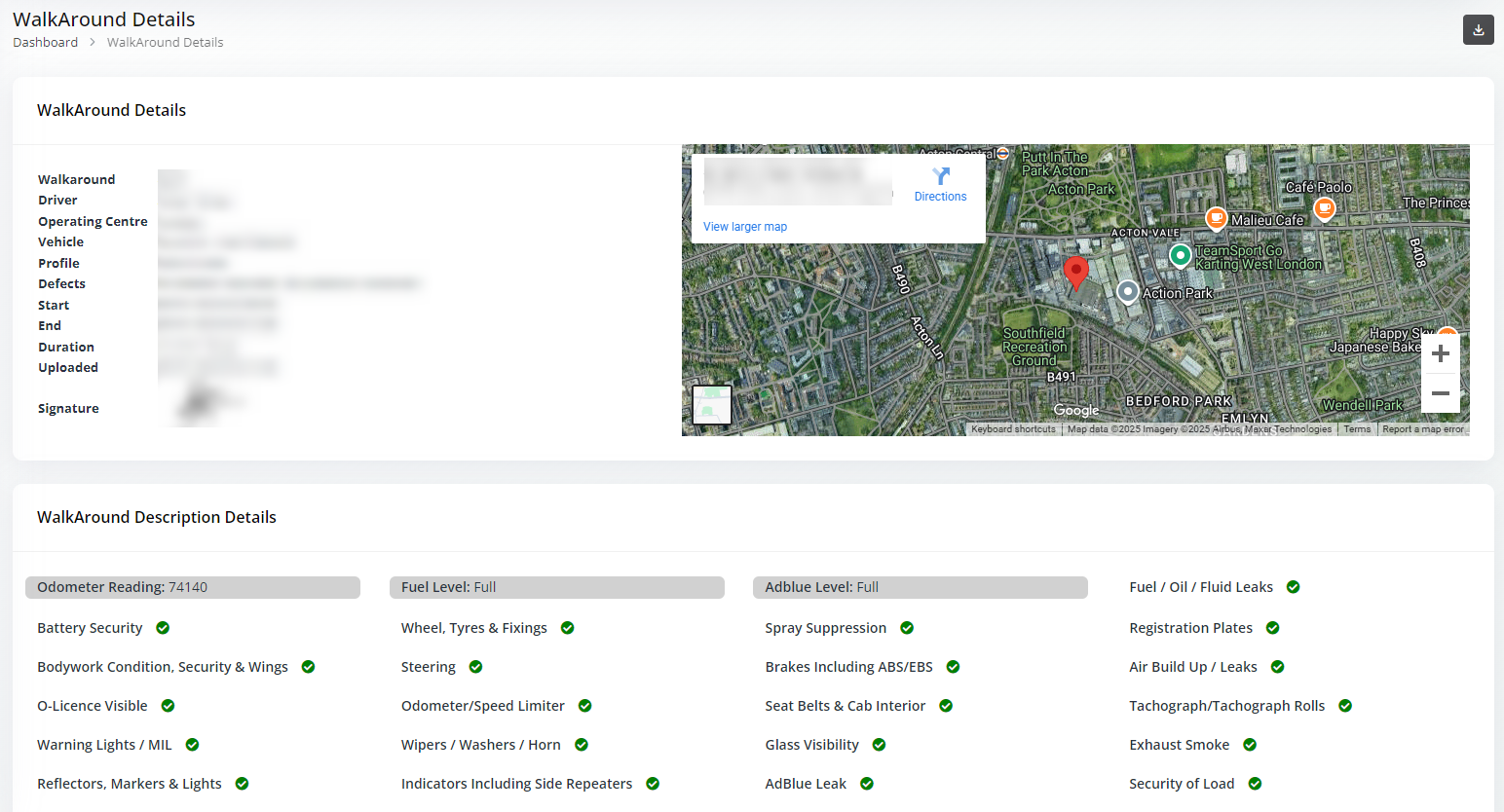Go to Dashboard in breadcrumb
This screenshot has width=1504, height=812.
tap(45, 43)
